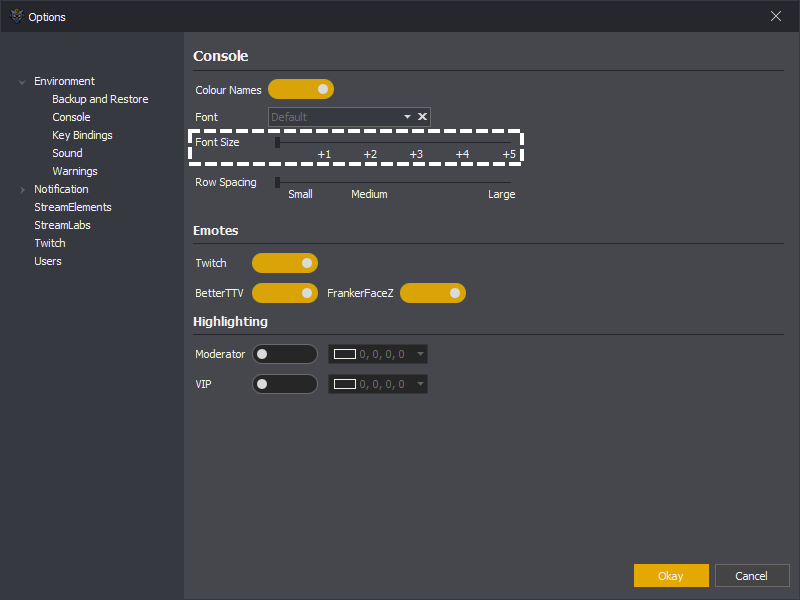Click the Cancel button
800x600 pixels.
click(x=752, y=576)
